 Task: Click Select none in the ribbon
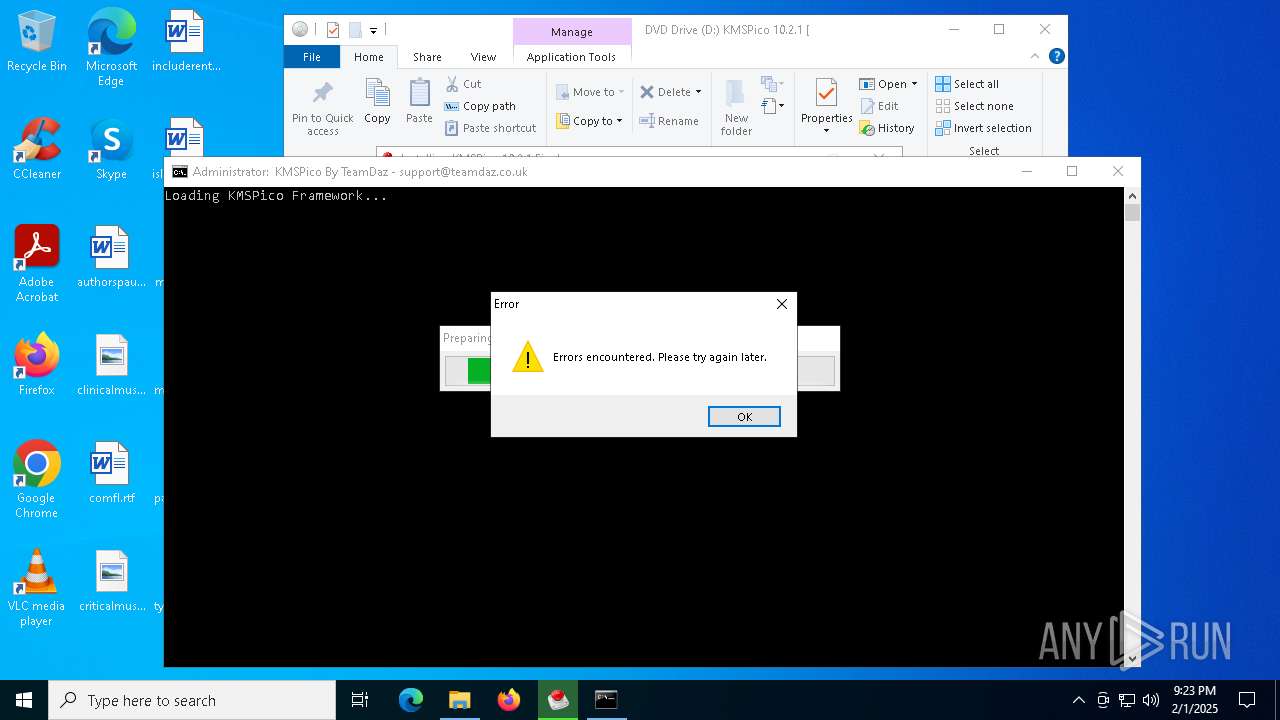click(x=974, y=106)
